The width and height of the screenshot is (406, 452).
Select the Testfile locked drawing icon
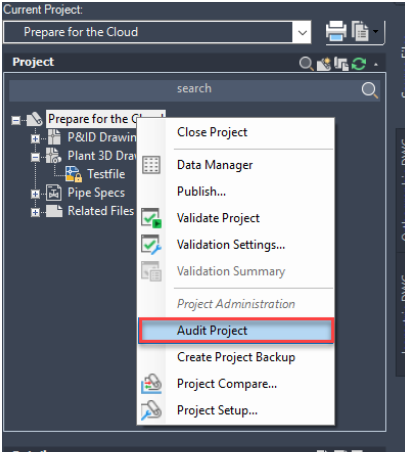73,174
